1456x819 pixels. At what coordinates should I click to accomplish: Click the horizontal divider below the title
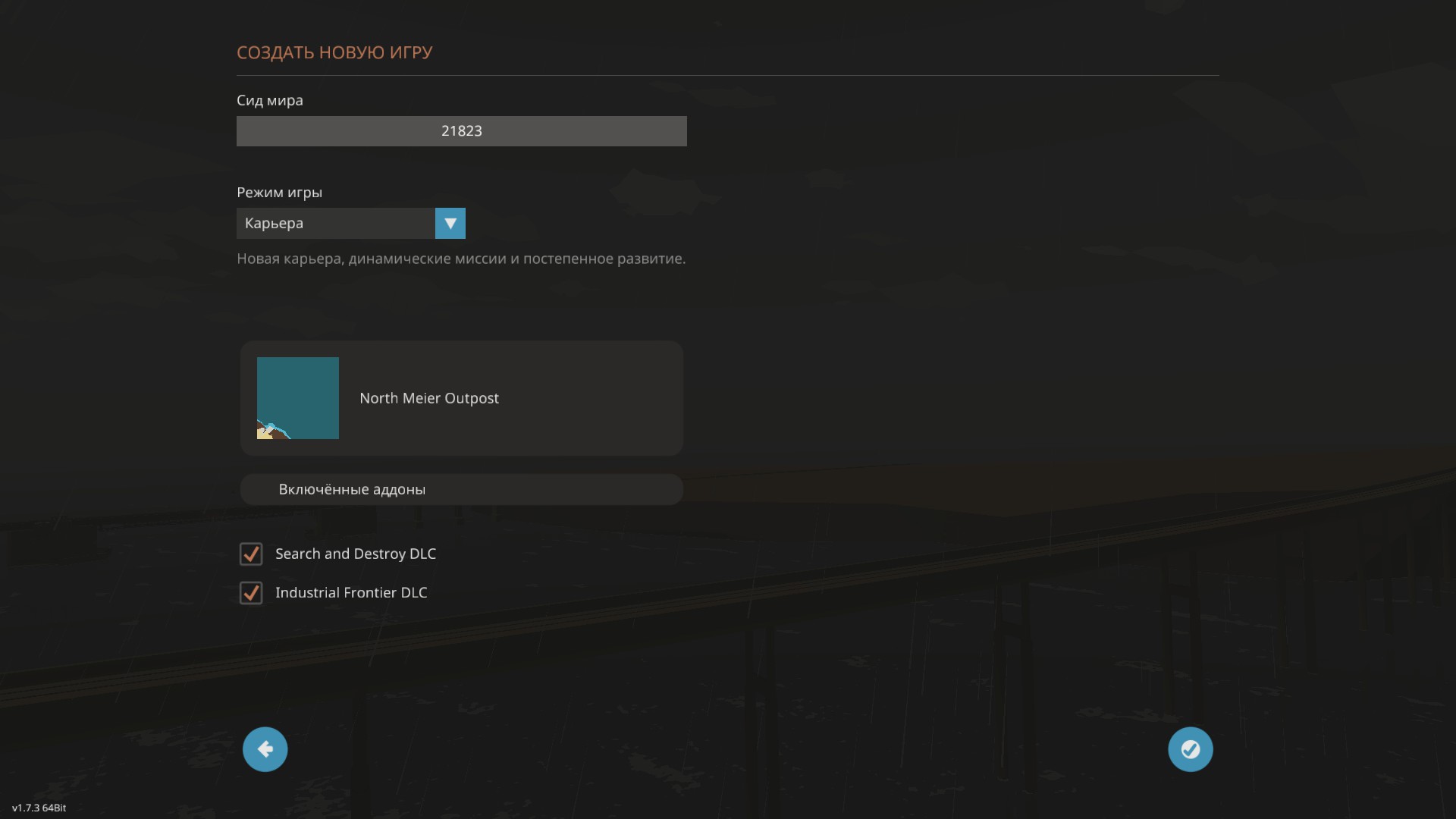[x=727, y=75]
